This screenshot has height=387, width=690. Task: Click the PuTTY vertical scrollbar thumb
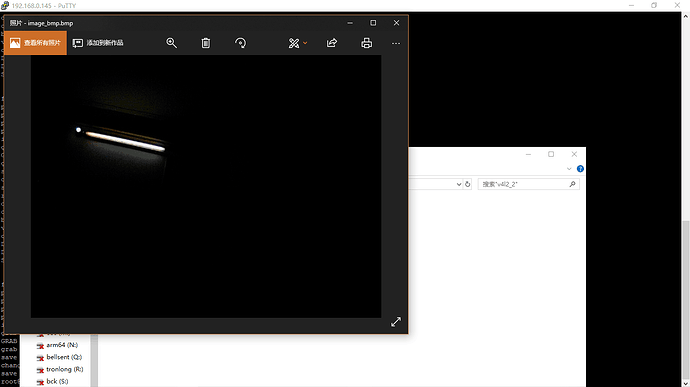(686, 299)
